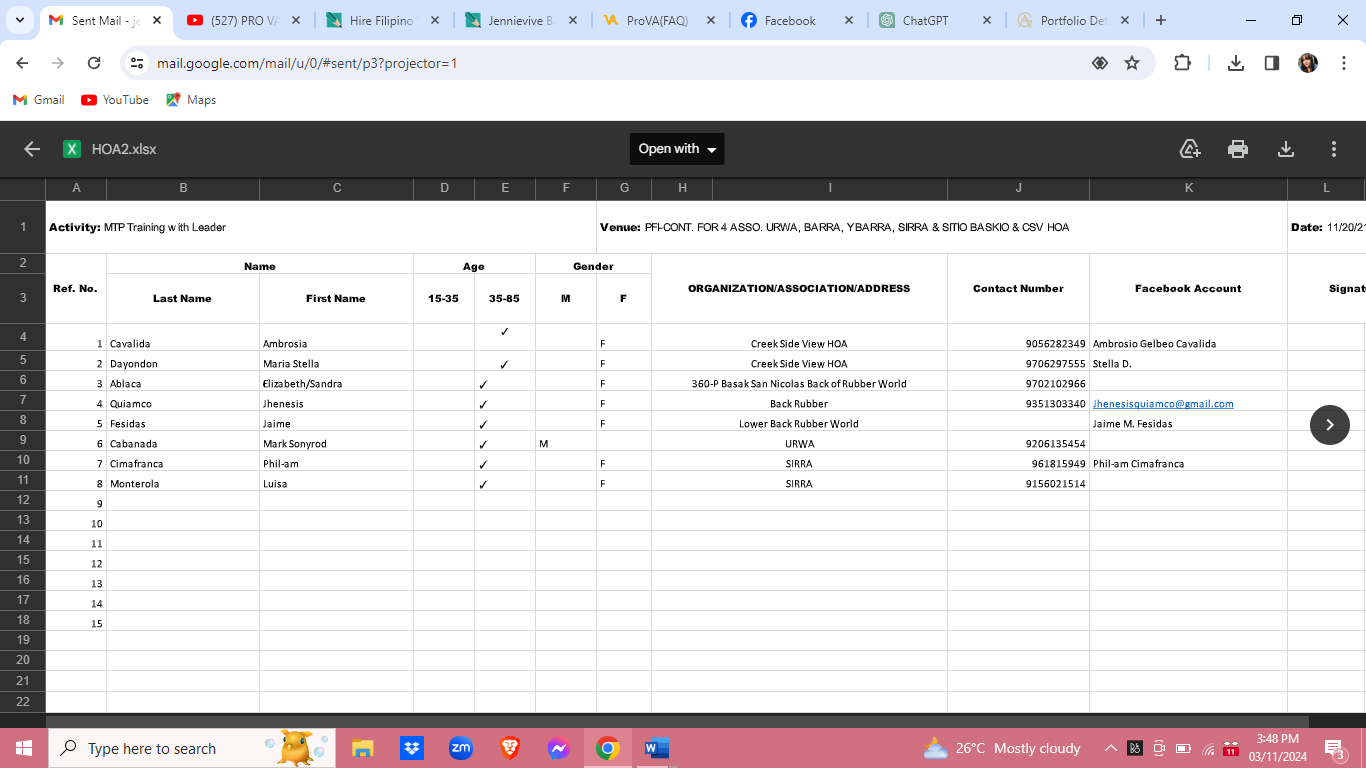Select contact number 9056282349

pos(1018,337)
